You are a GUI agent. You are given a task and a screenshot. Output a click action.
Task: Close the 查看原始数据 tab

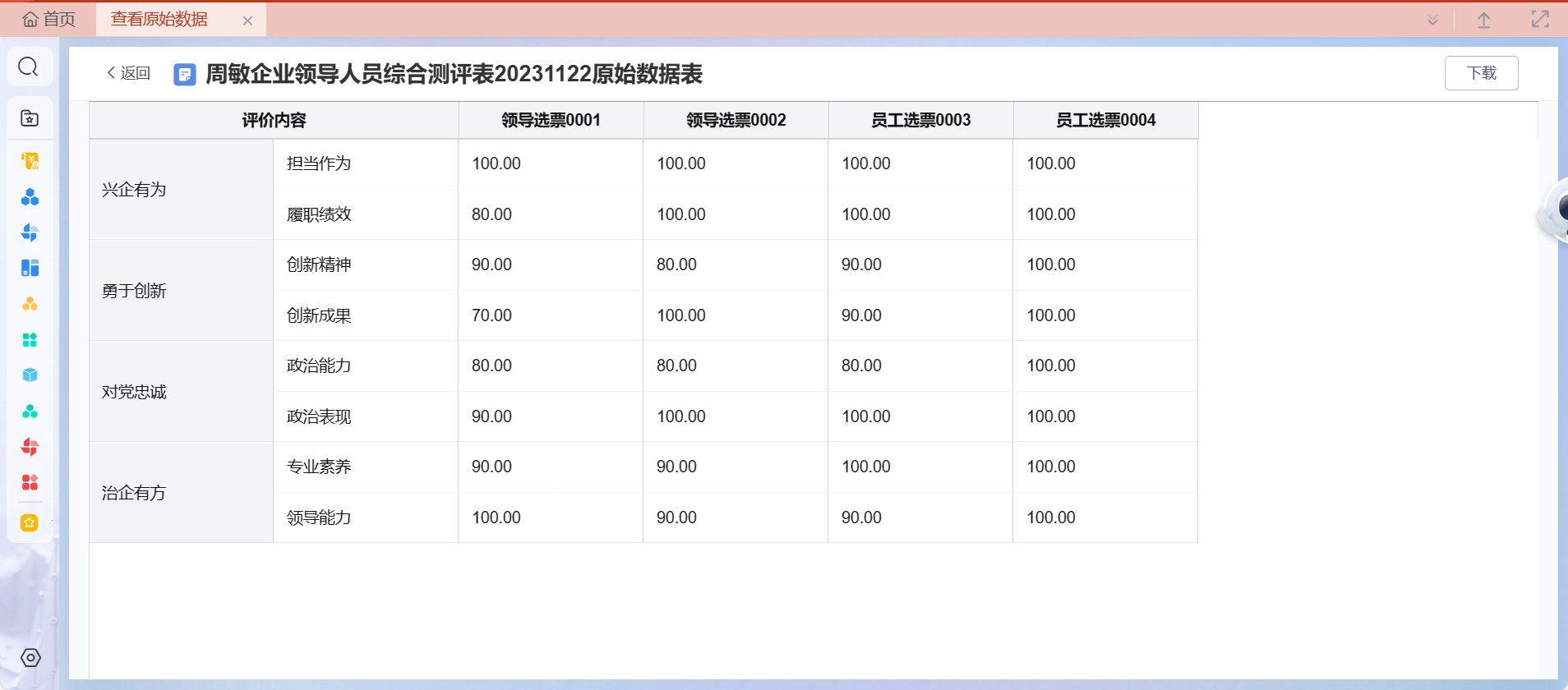point(247,21)
